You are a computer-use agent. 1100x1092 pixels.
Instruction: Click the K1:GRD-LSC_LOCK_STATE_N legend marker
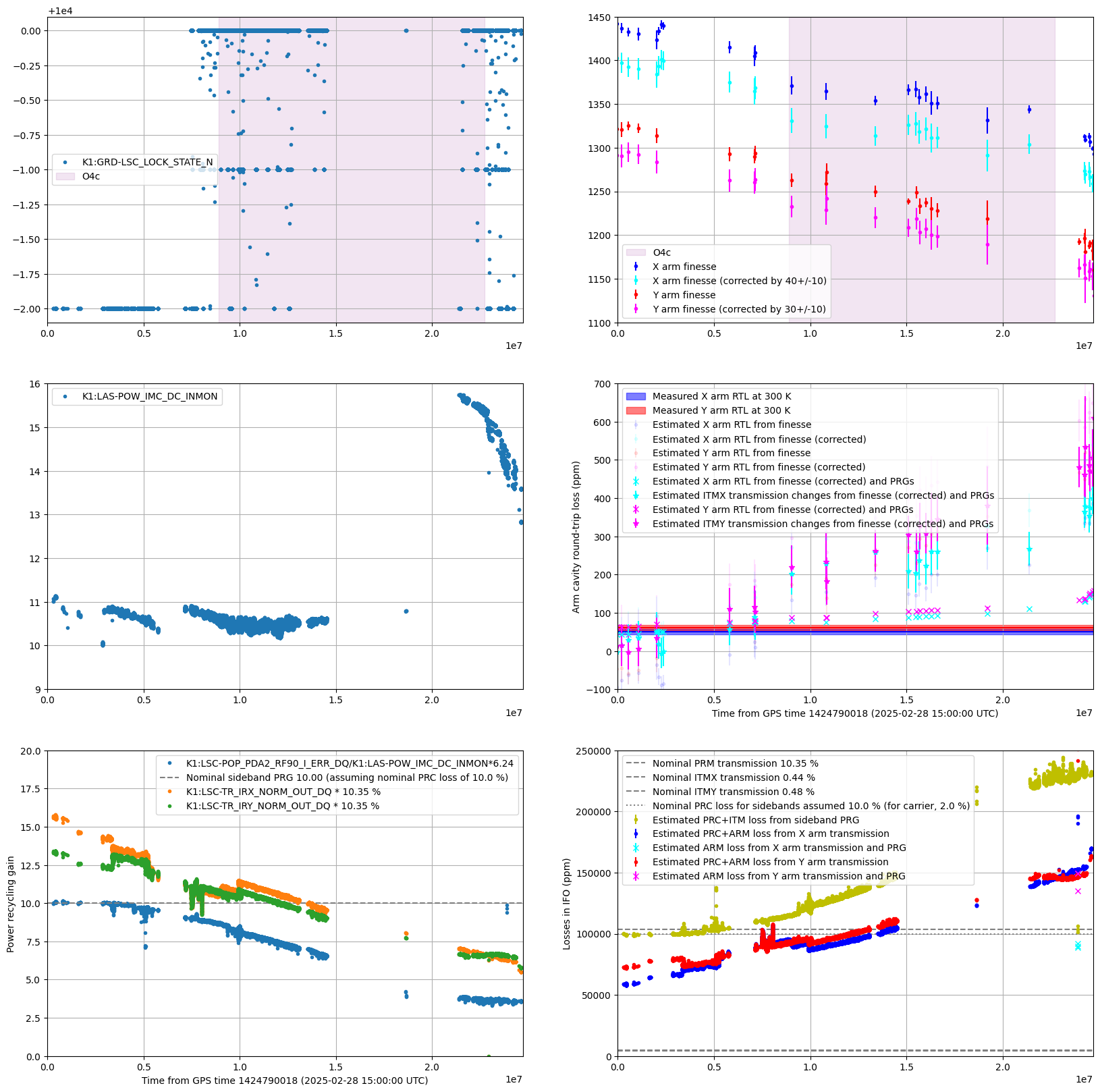point(65,162)
